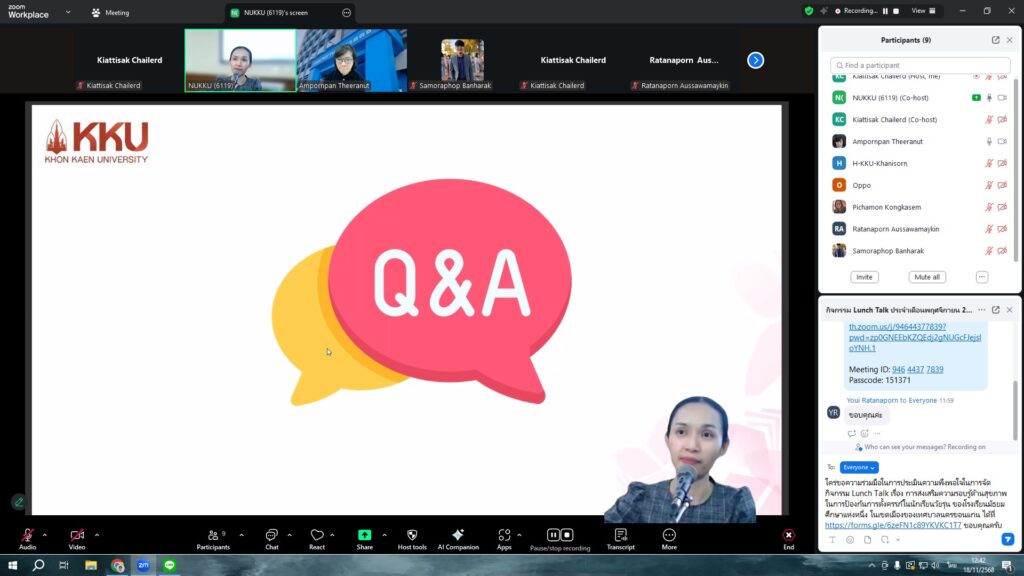Open Host tools shield icon
This screenshot has height=576, width=1024.
(x=411, y=536)
